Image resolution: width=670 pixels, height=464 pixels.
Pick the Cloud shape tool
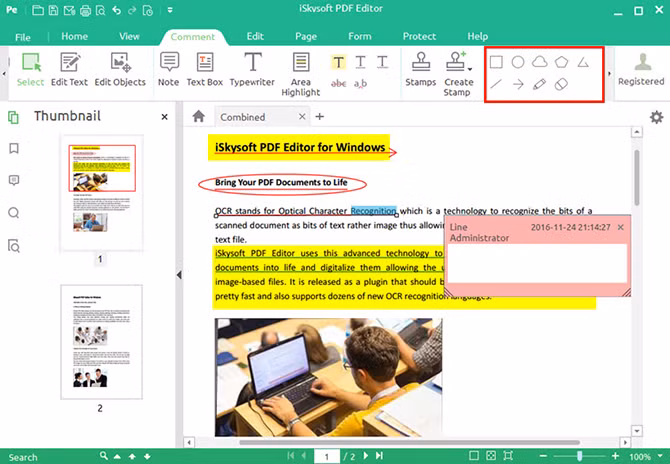[x=540, y=62]
